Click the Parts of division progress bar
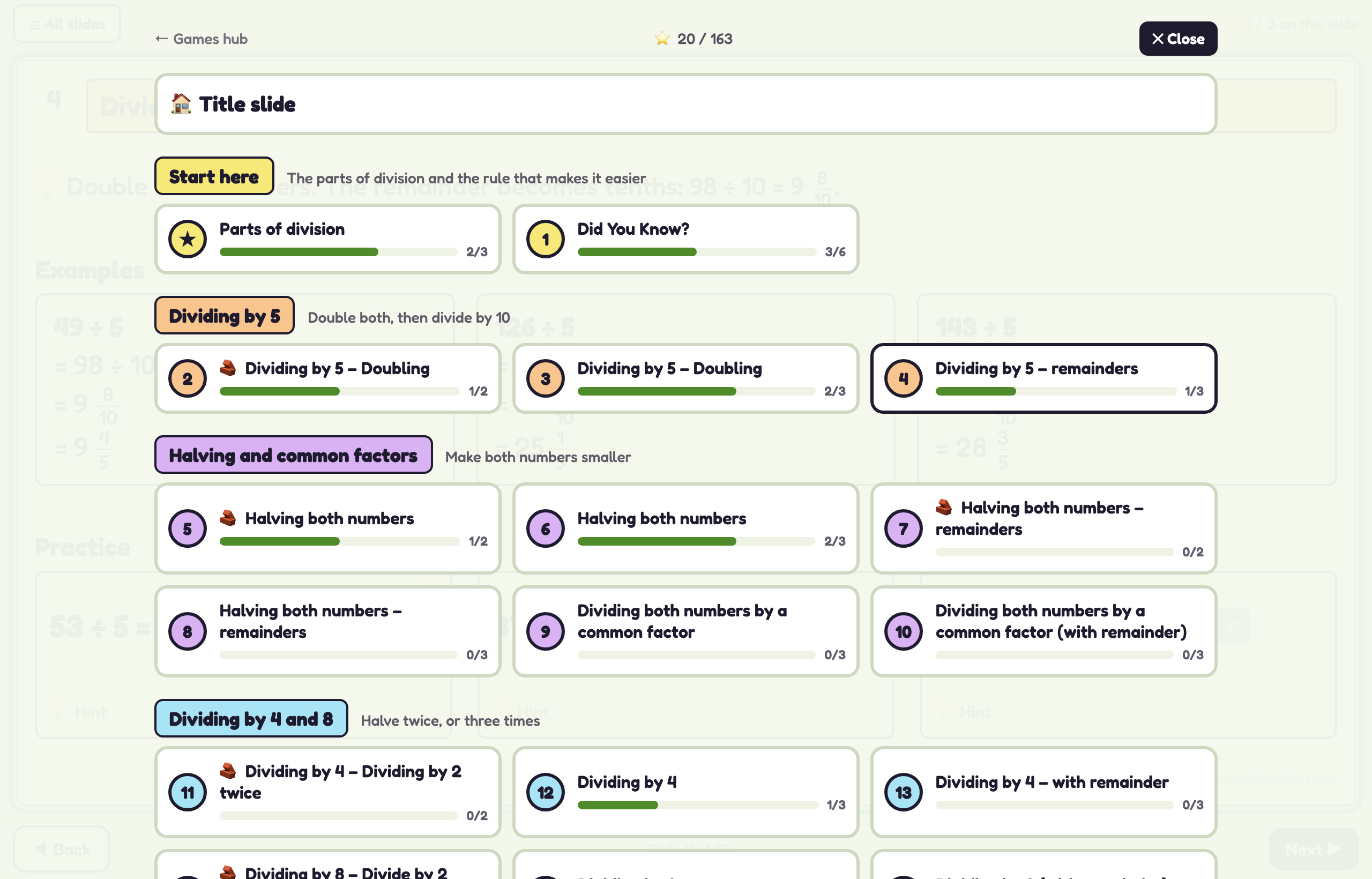1372x879 pixels. coord(338,252)
